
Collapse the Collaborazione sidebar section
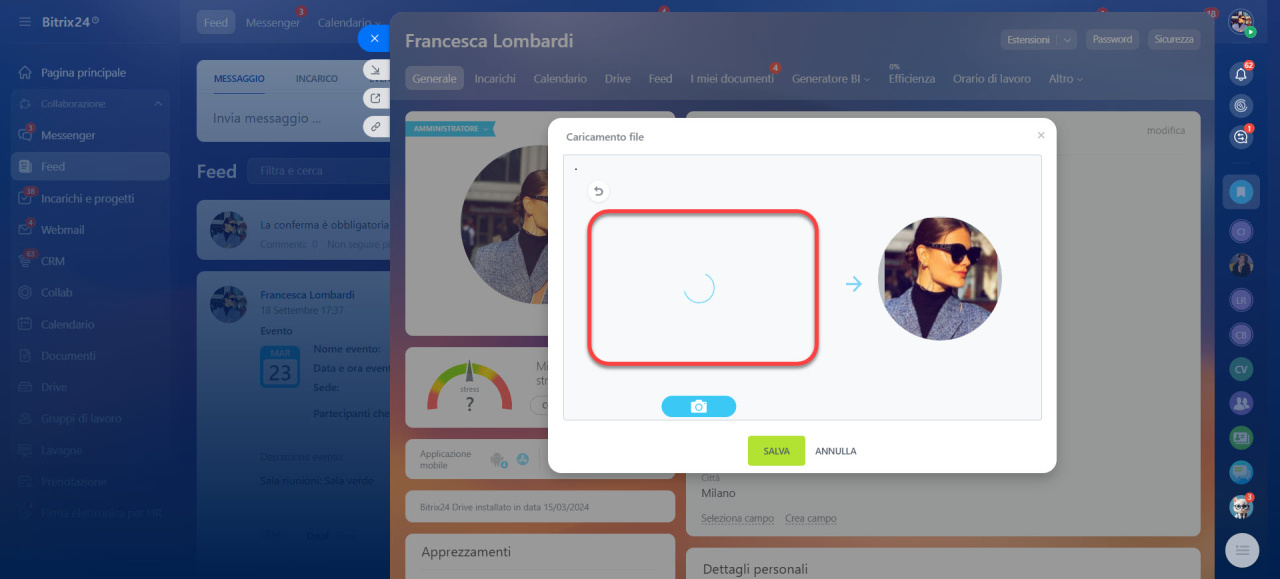[x=157, y=104]
